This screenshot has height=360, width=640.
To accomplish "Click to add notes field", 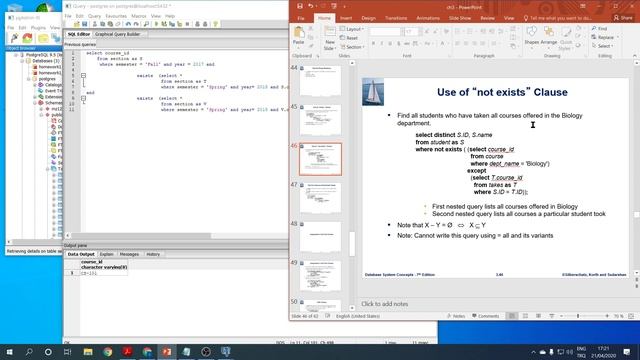I will 384,304.
